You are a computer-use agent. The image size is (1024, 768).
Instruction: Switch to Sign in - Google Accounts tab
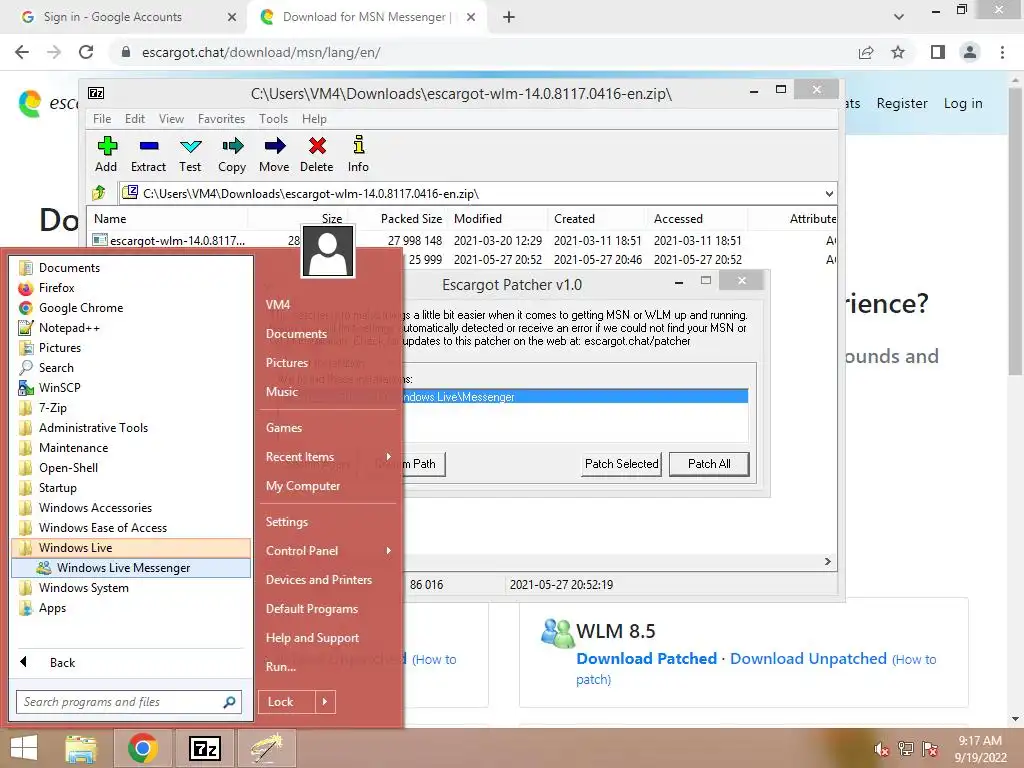click(124, 17)
